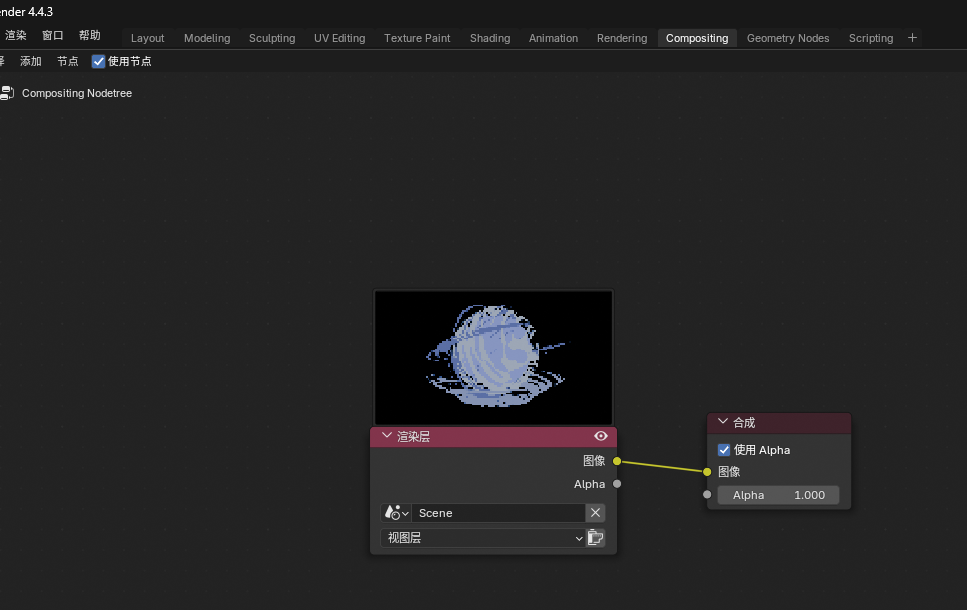The width and height of the screenshot is (967, 610).
Task: Switch to the Shading workspace tab
Action: click(x=490, y=38)
